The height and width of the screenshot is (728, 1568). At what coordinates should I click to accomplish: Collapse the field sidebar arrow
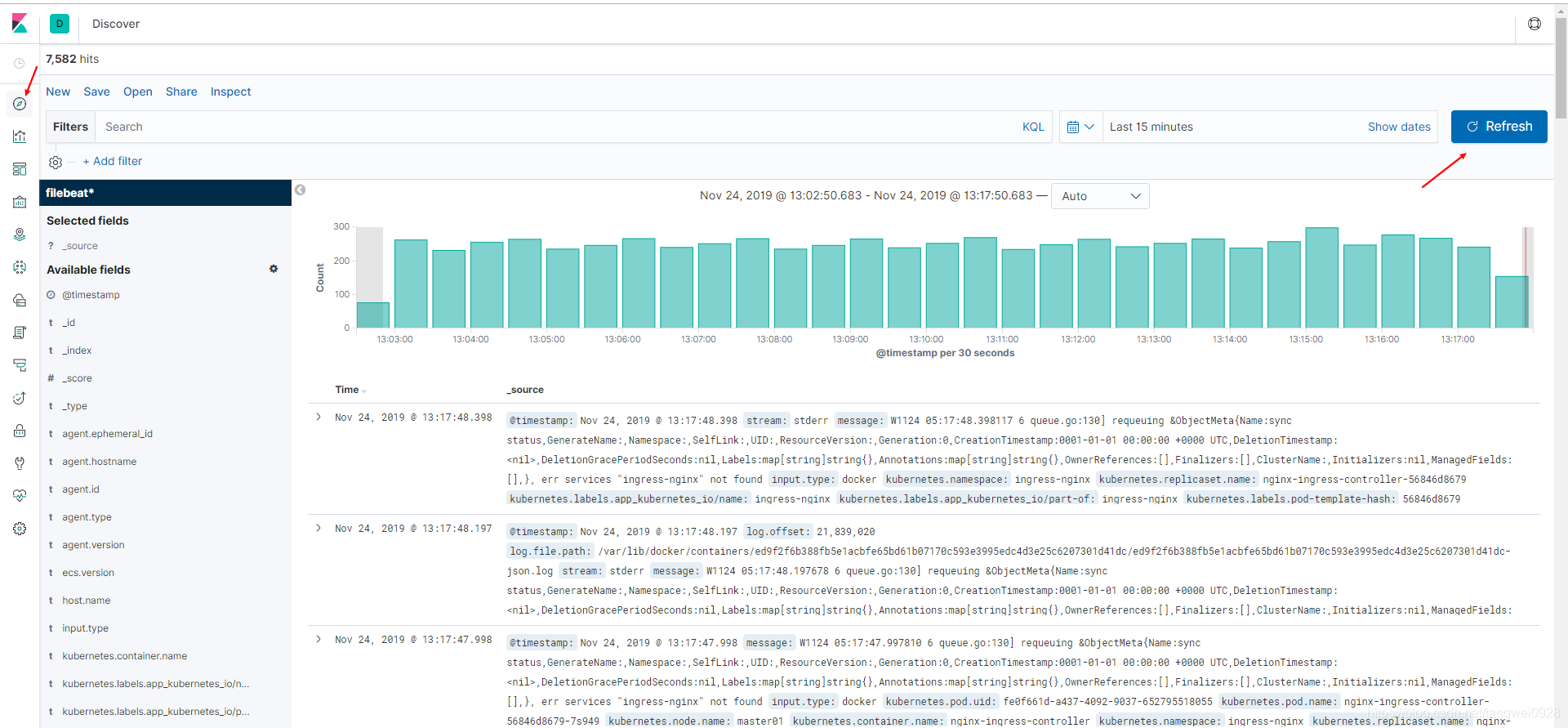pos(300,190)
